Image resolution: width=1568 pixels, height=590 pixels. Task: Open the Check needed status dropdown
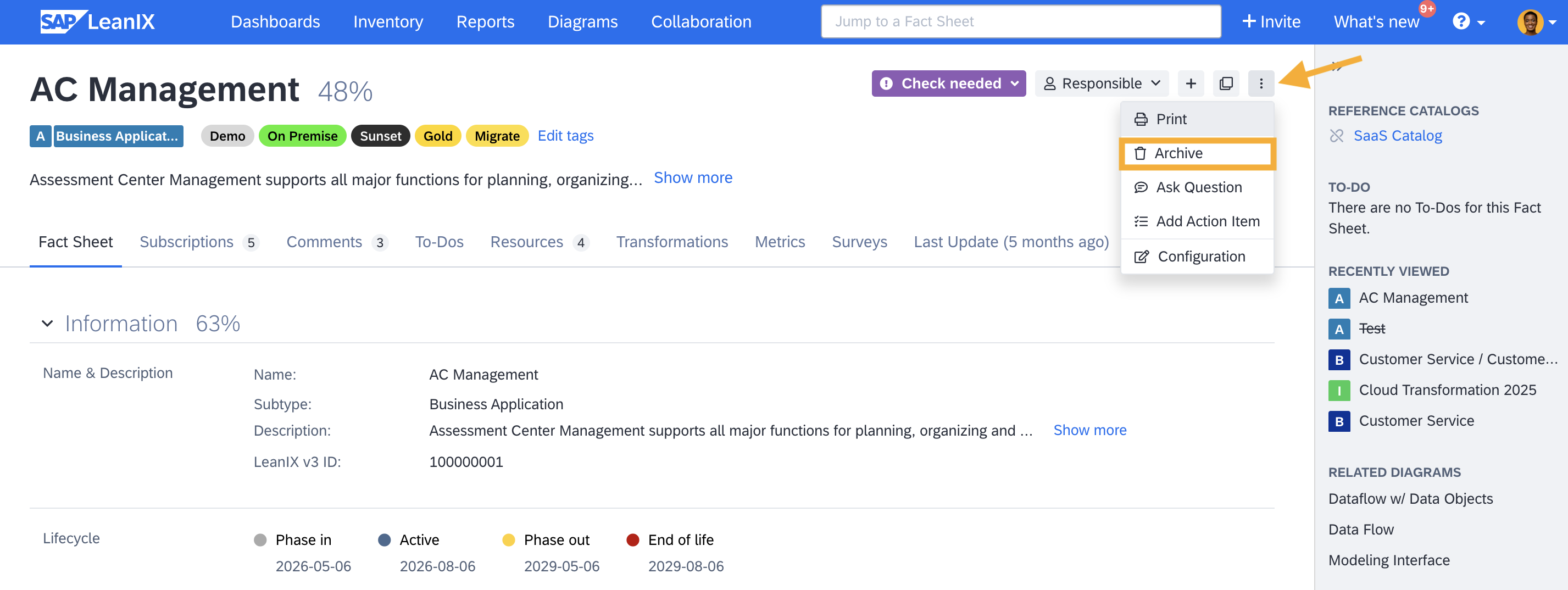(x=948, y=84)
